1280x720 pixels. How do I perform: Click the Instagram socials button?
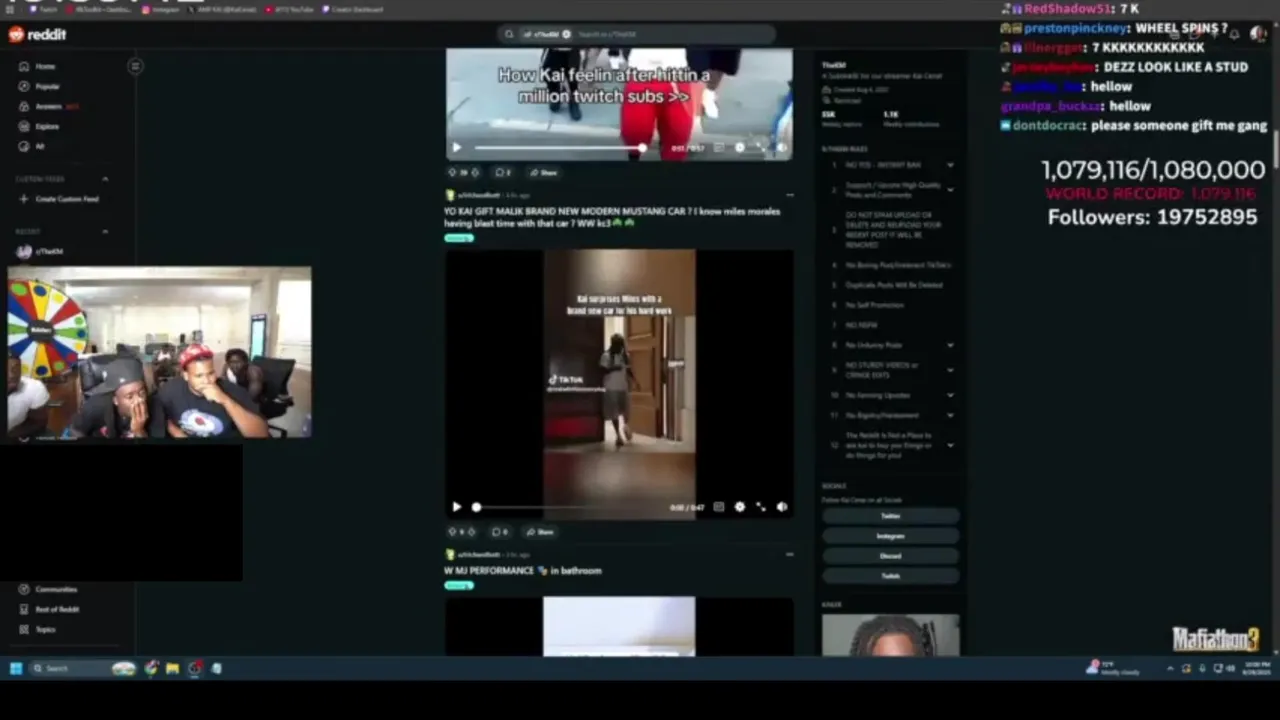[890, 536]
